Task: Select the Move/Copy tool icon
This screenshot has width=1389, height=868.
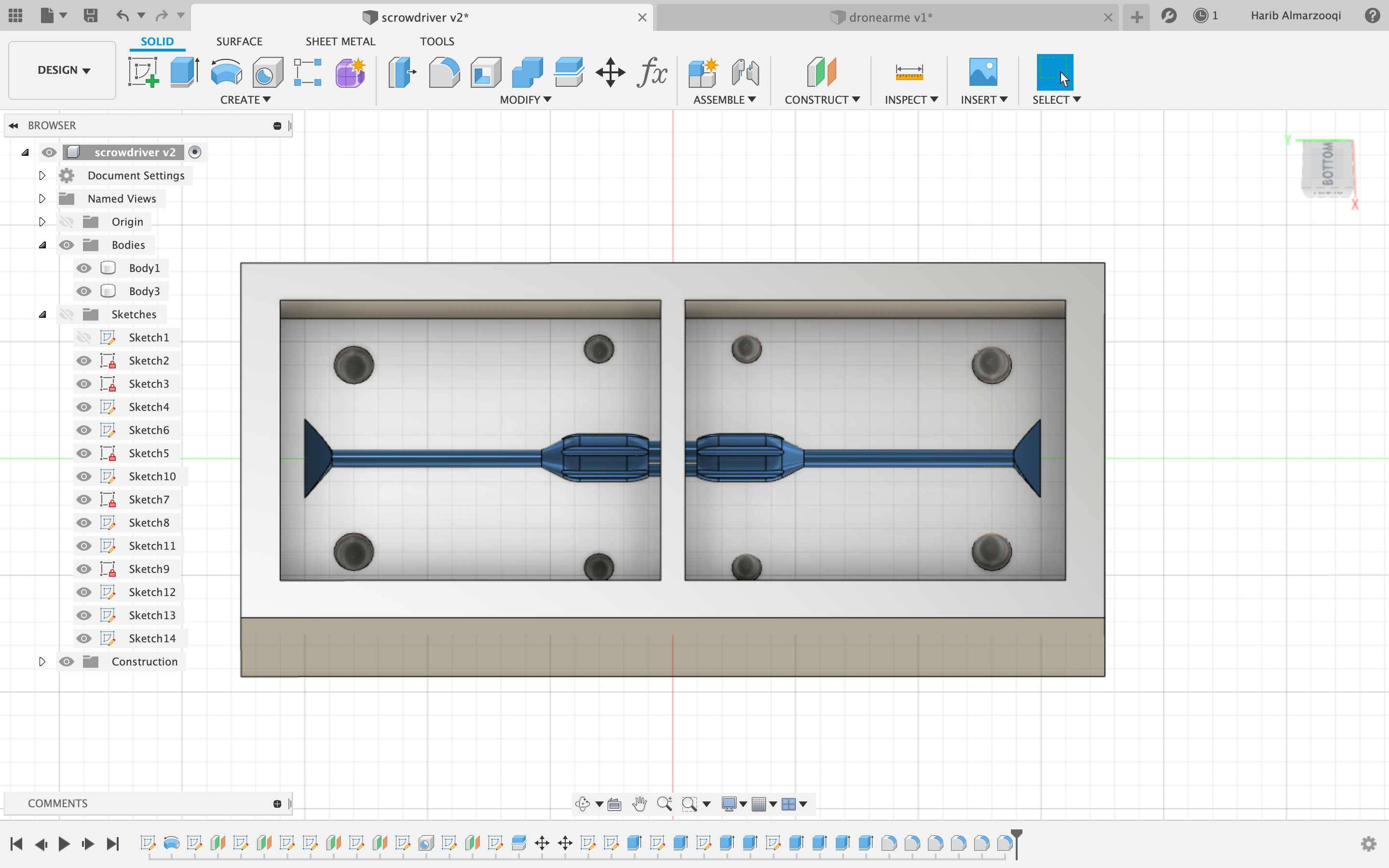Action: click(610, 73)
